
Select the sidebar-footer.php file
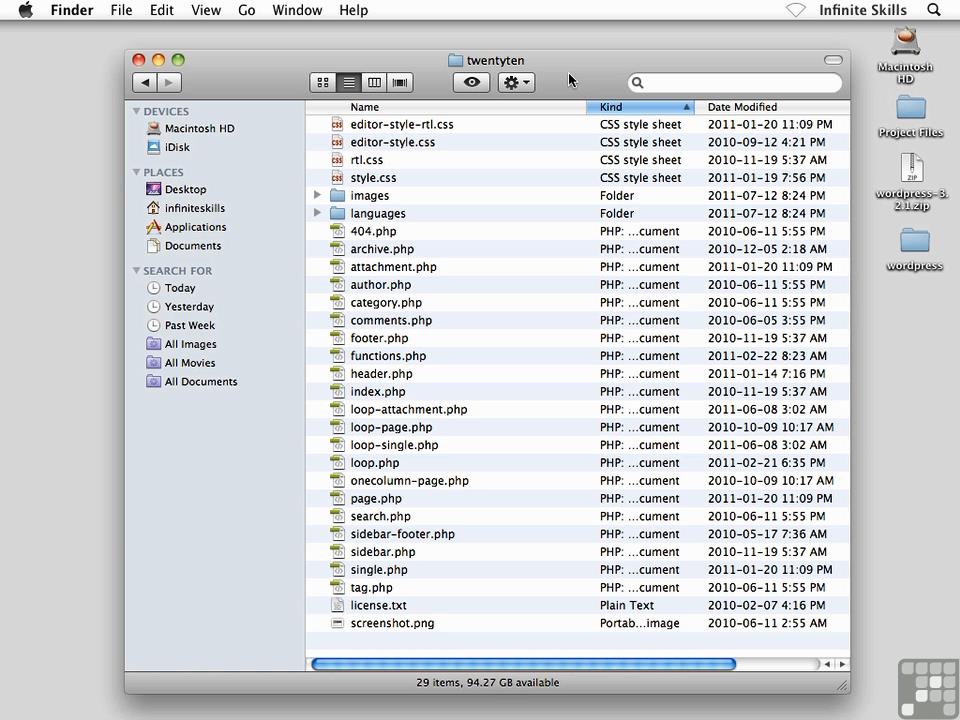577,534
